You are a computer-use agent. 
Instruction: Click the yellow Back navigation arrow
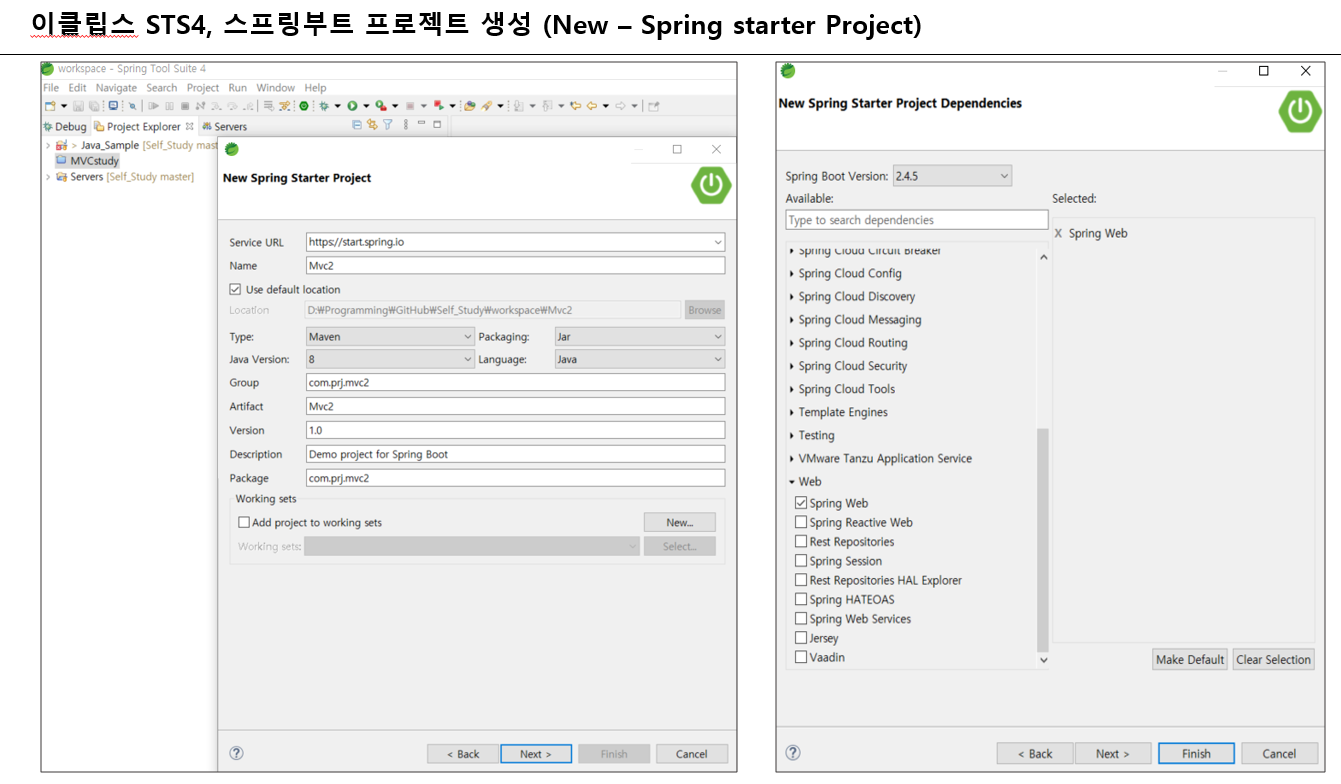[593, 106]
